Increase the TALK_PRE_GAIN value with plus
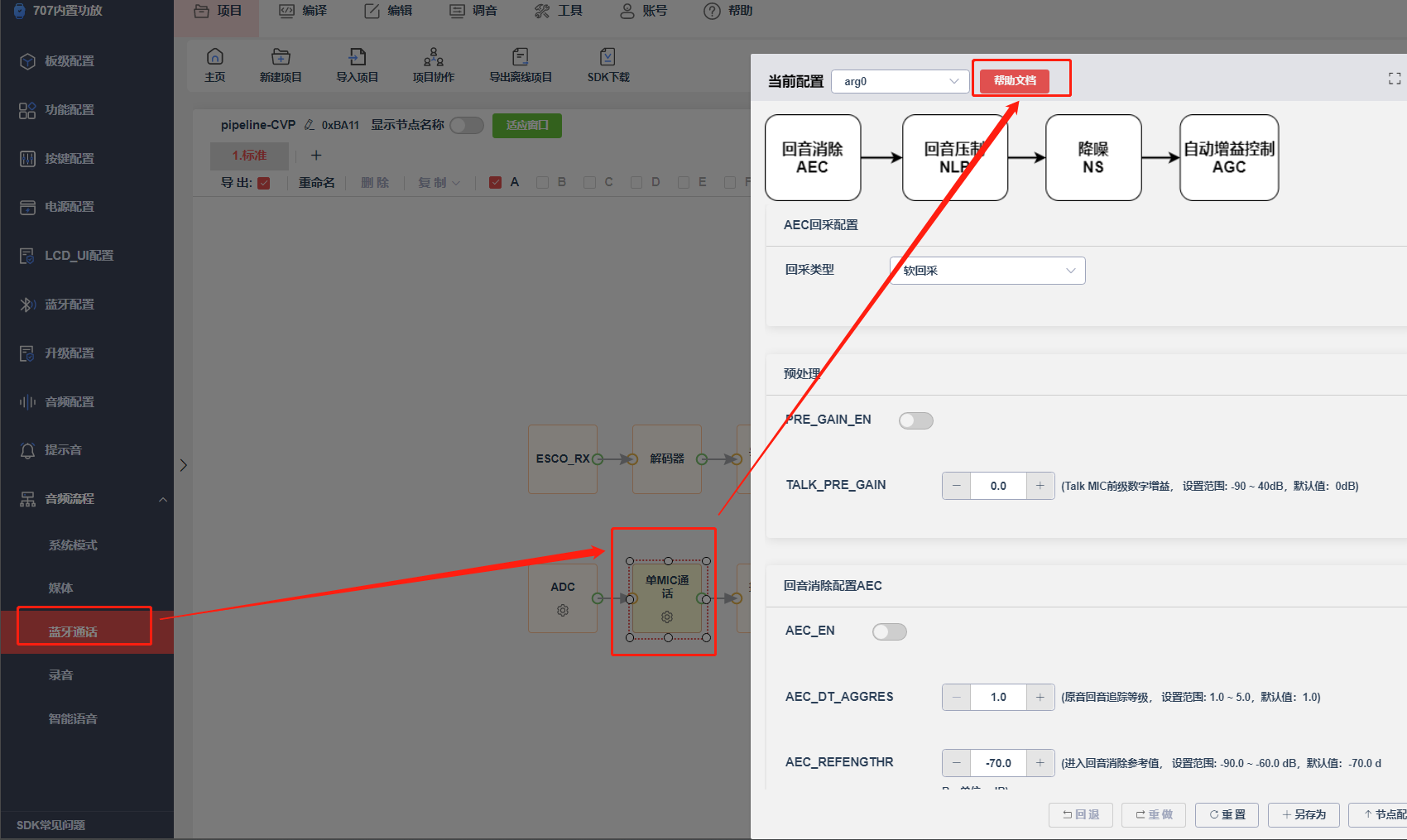The image size is (1407, 840). (1040, 486)
